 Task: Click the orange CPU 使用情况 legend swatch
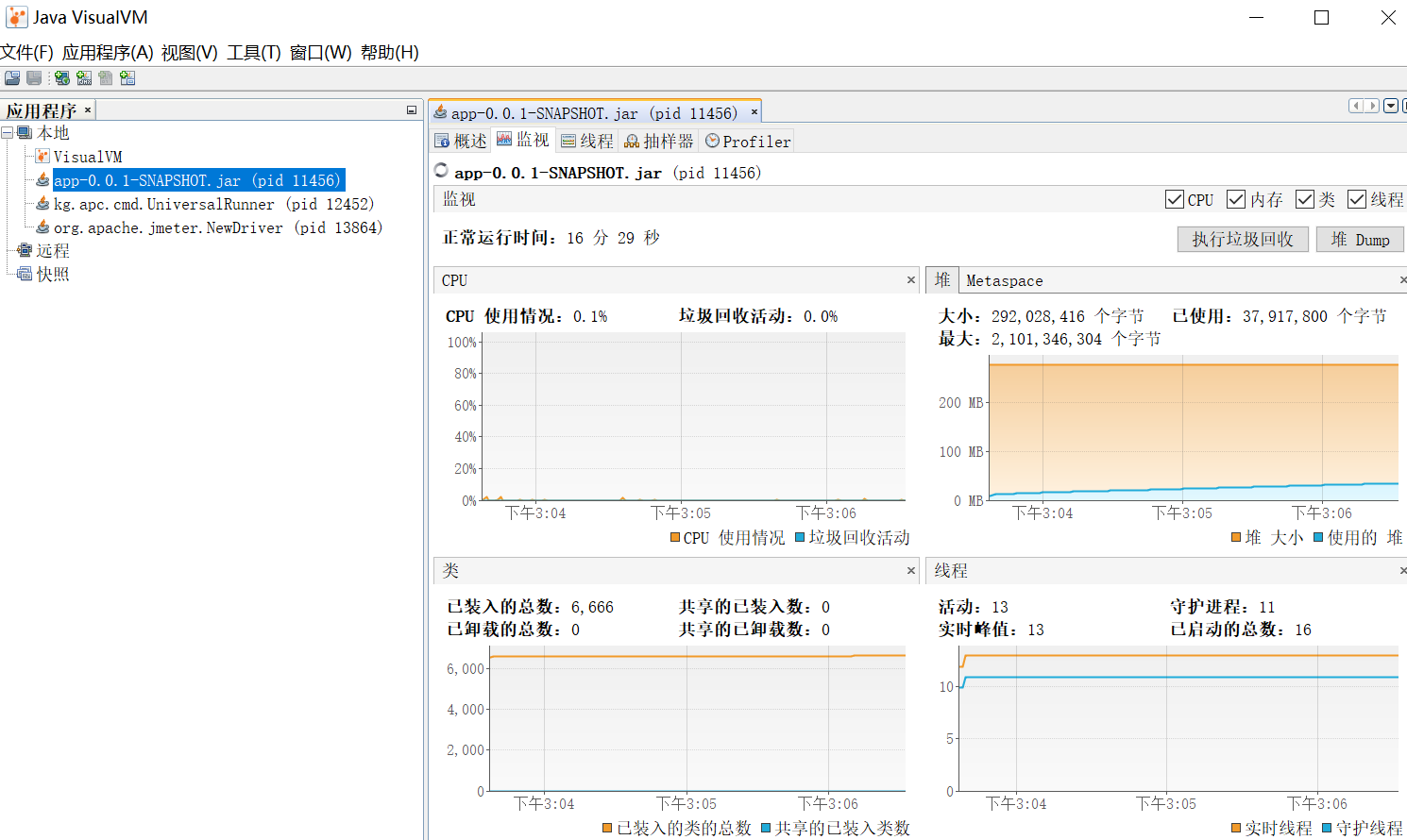point(675,538)
